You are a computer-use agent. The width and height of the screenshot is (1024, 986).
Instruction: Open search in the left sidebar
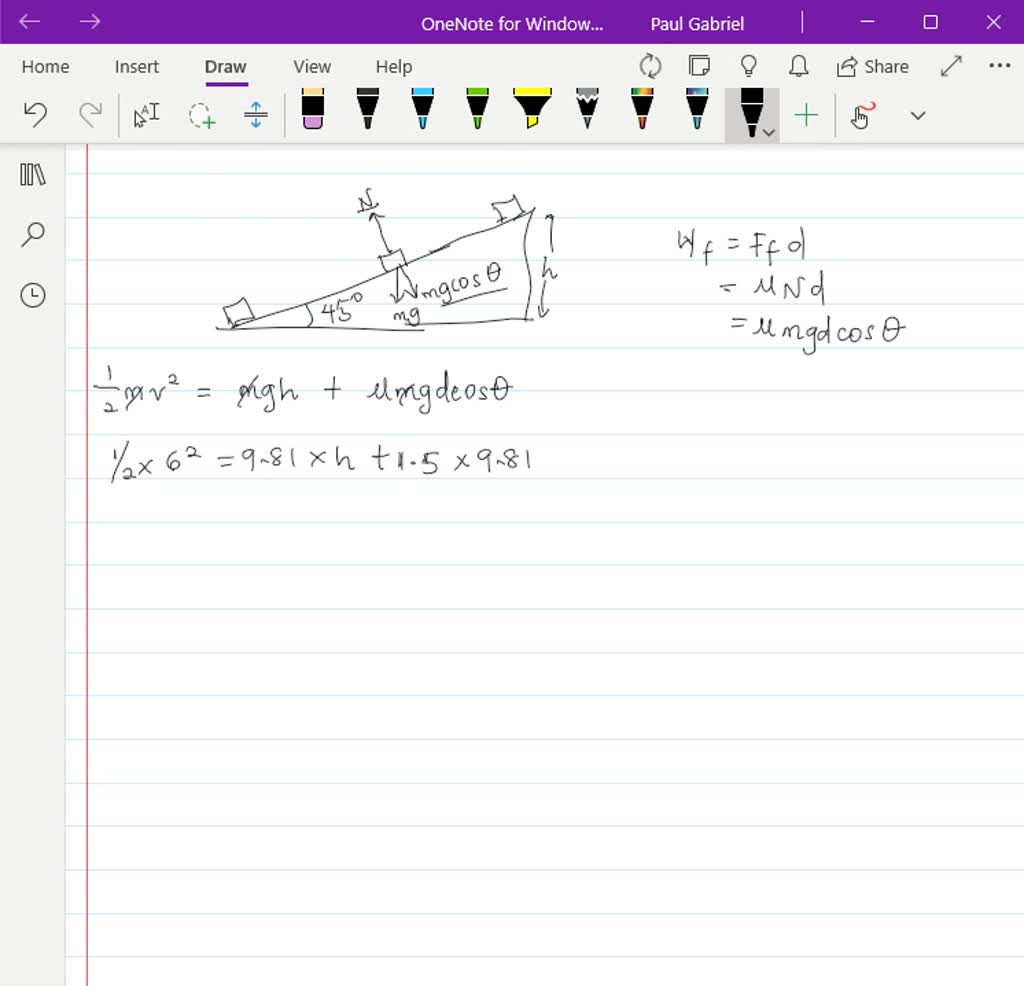pyautogui.click(x=33, y=235)
